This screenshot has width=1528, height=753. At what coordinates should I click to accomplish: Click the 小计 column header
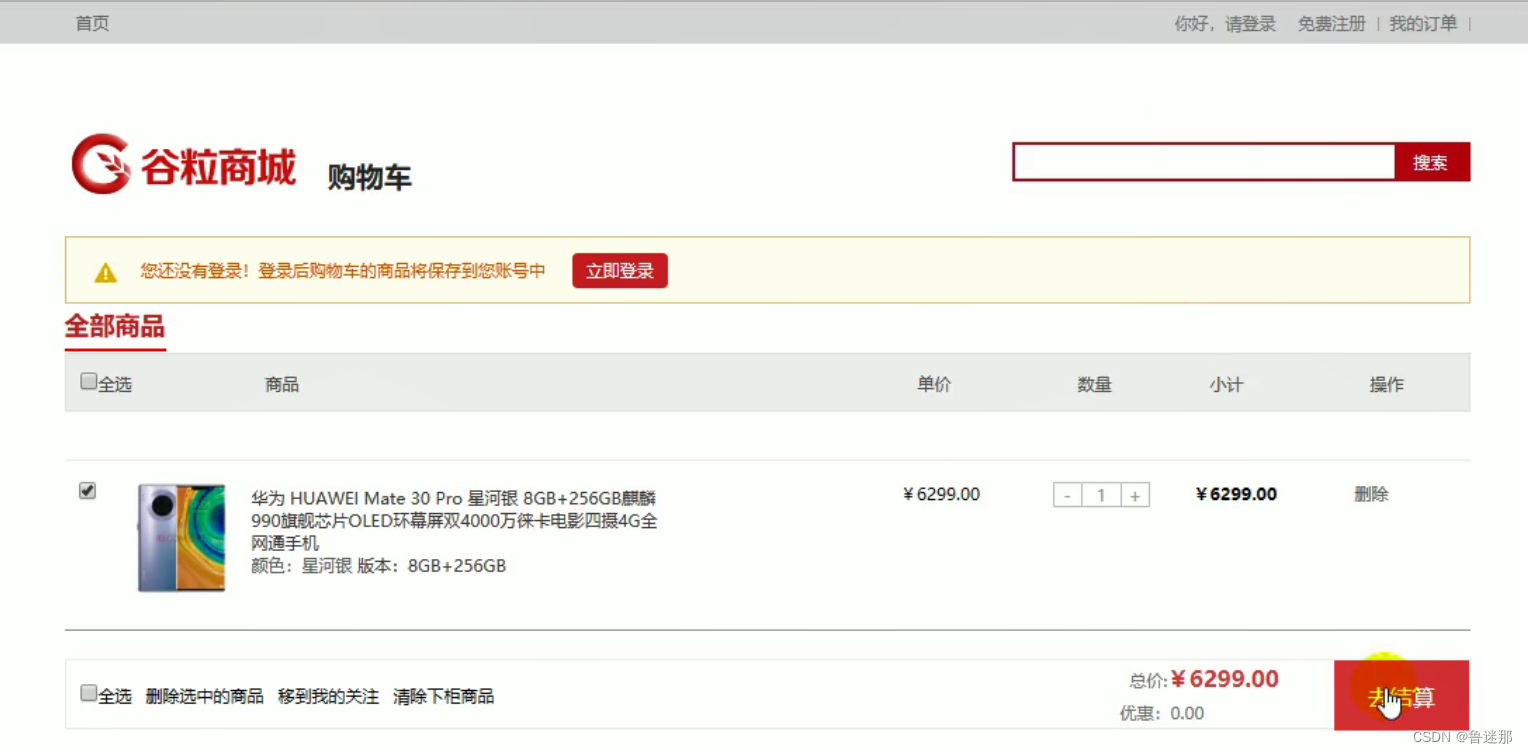click(x=1226, y=384)
